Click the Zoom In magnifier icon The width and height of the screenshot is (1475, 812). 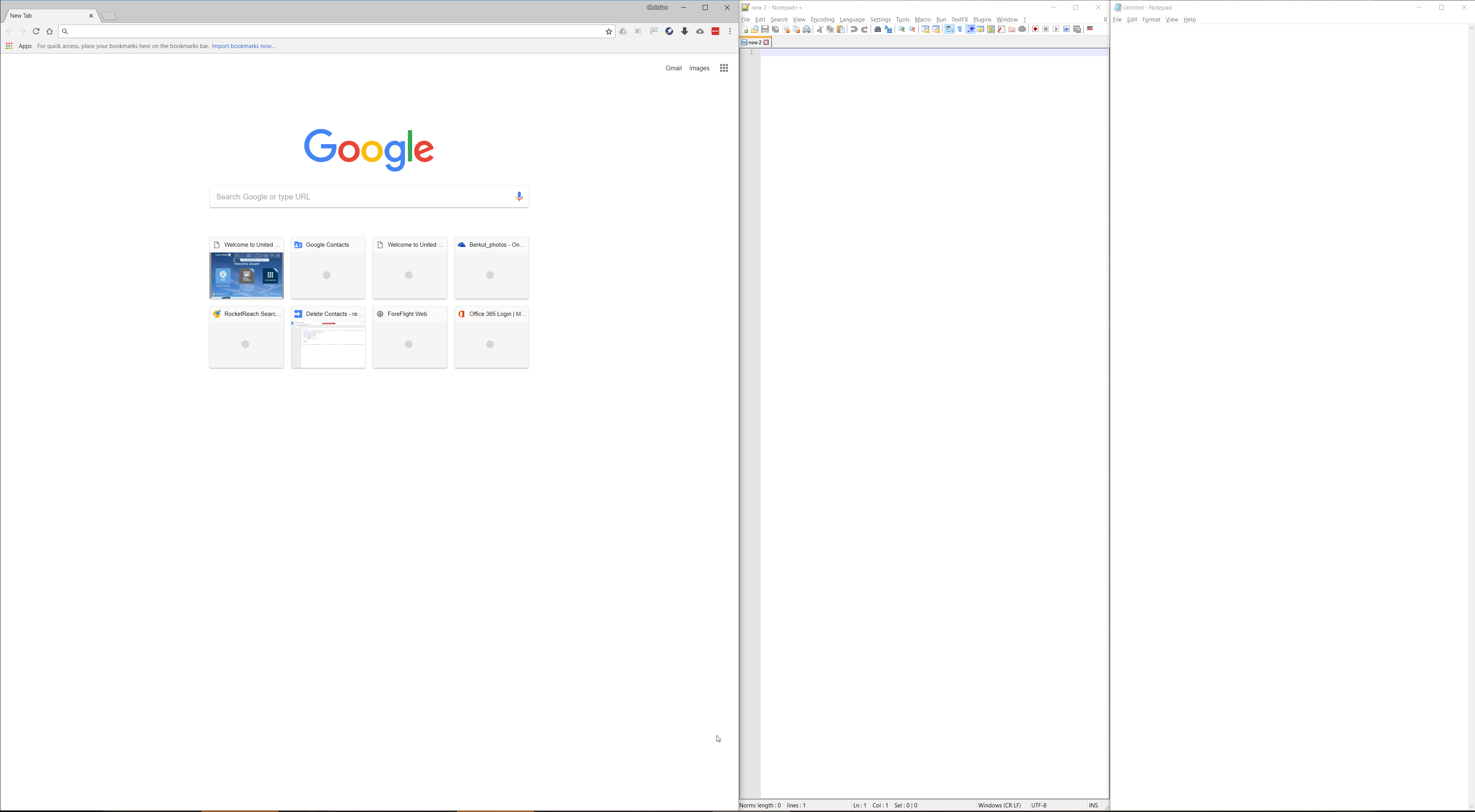coord(901,30)
